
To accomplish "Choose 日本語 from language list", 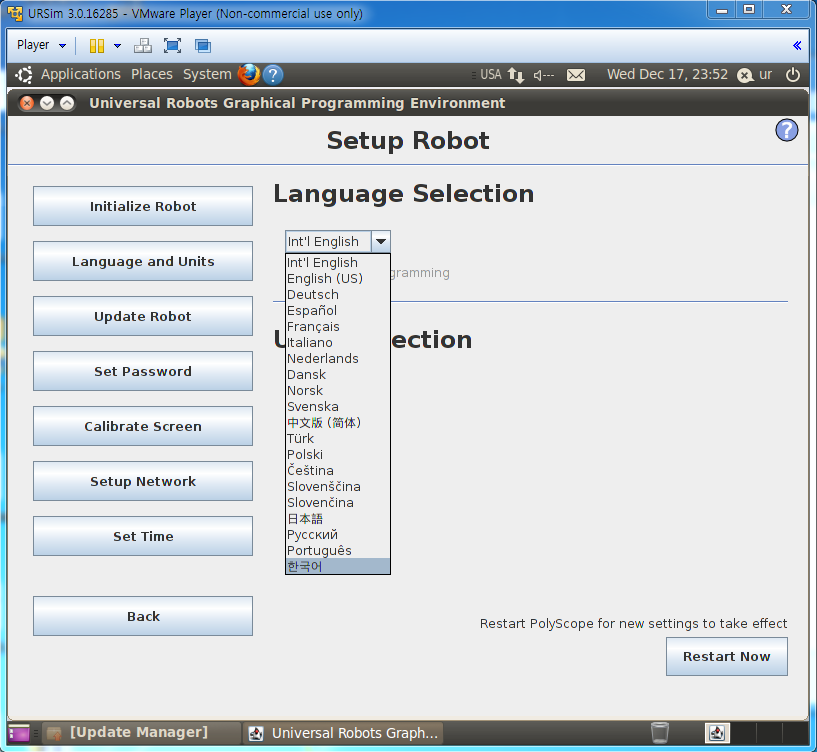I will (338, 519).
